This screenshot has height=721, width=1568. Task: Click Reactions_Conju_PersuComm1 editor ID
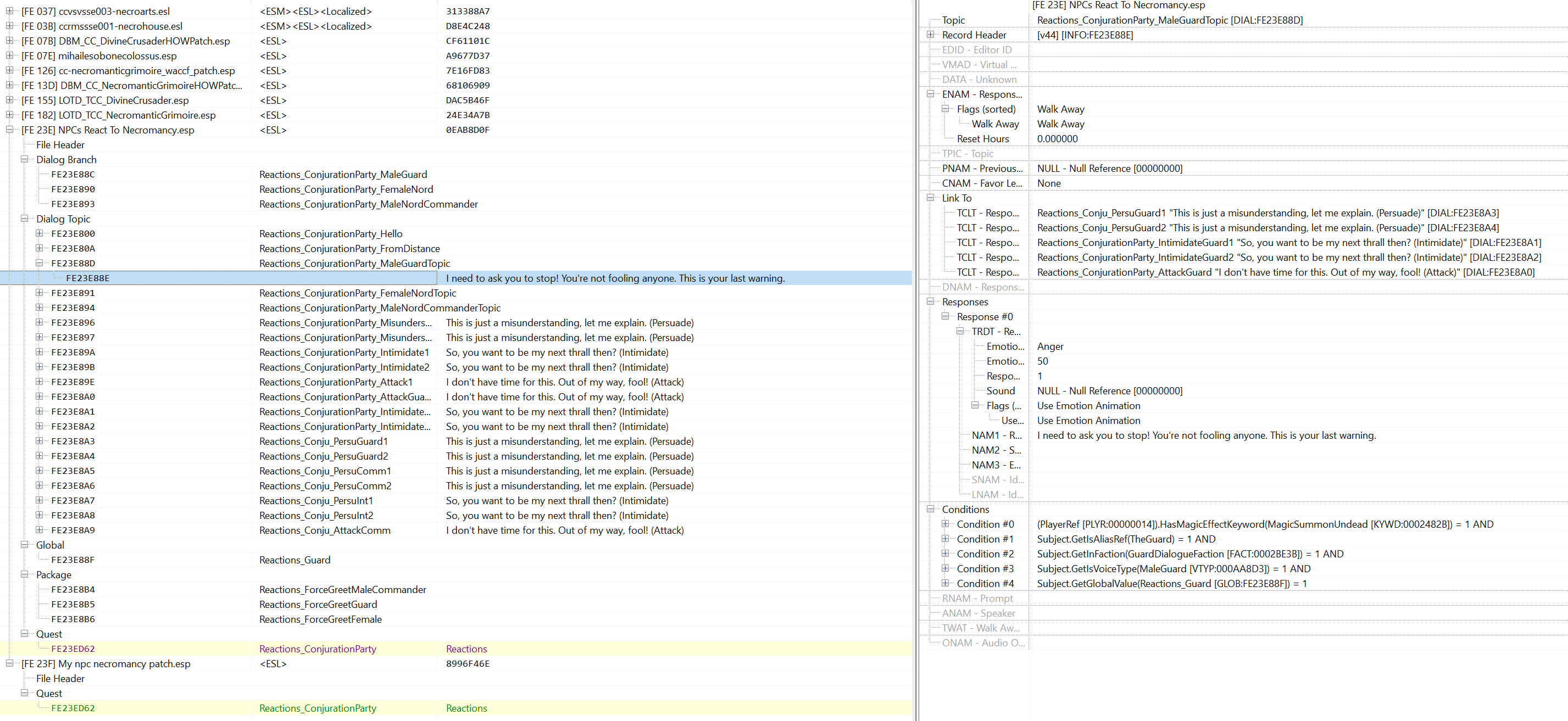326,471
